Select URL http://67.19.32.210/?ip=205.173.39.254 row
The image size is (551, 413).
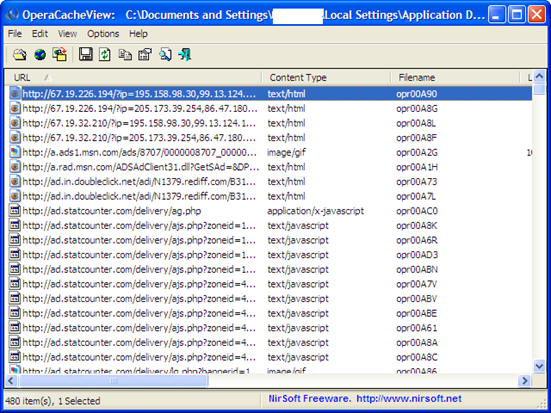click(139, 138)
